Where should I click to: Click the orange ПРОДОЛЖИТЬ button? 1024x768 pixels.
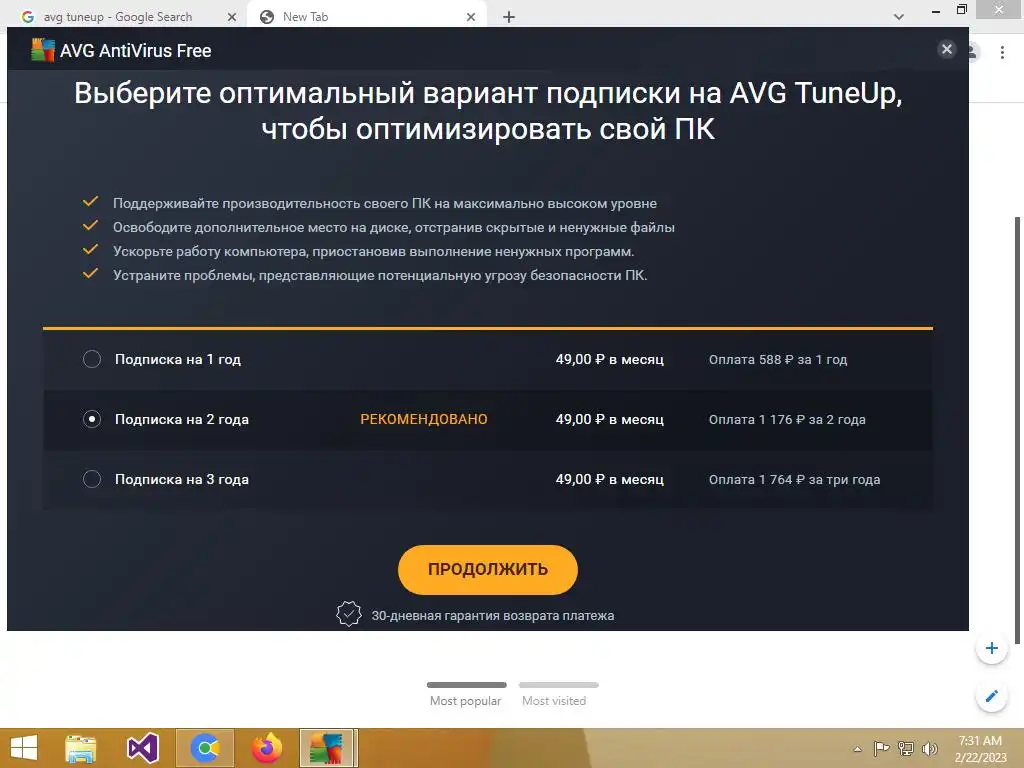(x=488, y=569)
